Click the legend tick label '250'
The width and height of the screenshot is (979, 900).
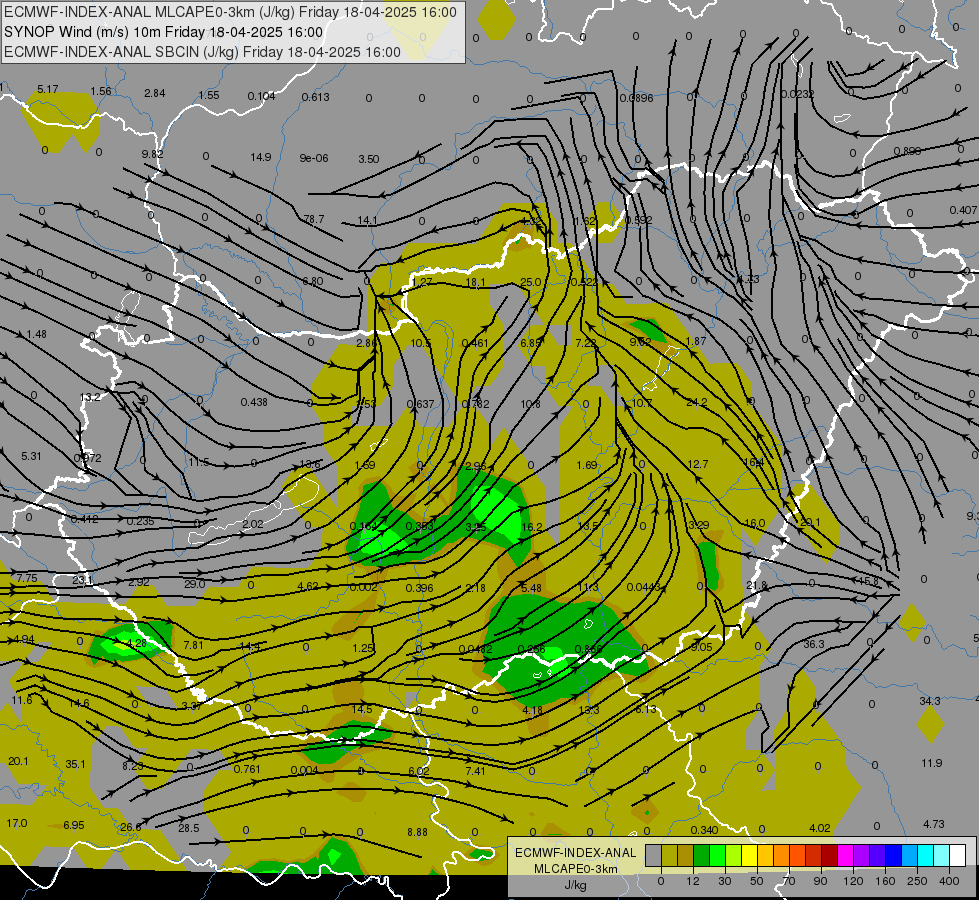(917, 881)
